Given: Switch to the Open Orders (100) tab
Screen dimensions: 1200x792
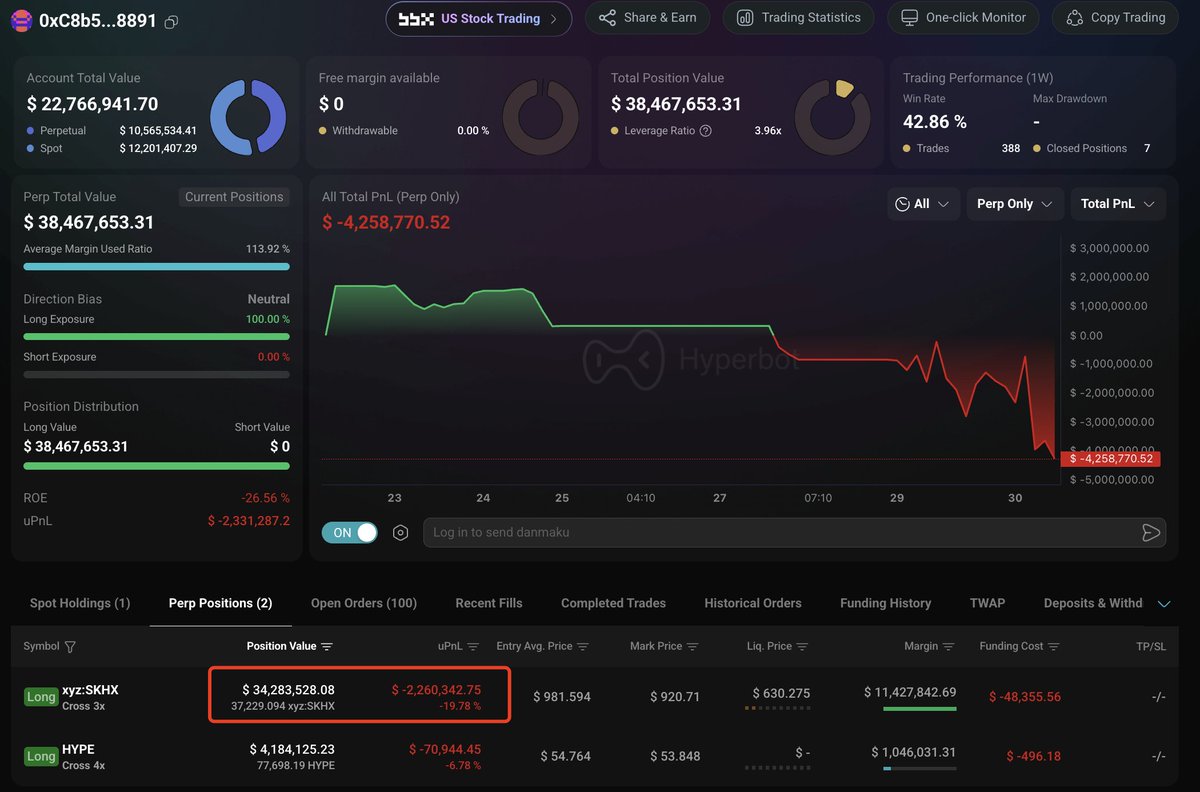Looking at the screenshot, I should point(364,603).
